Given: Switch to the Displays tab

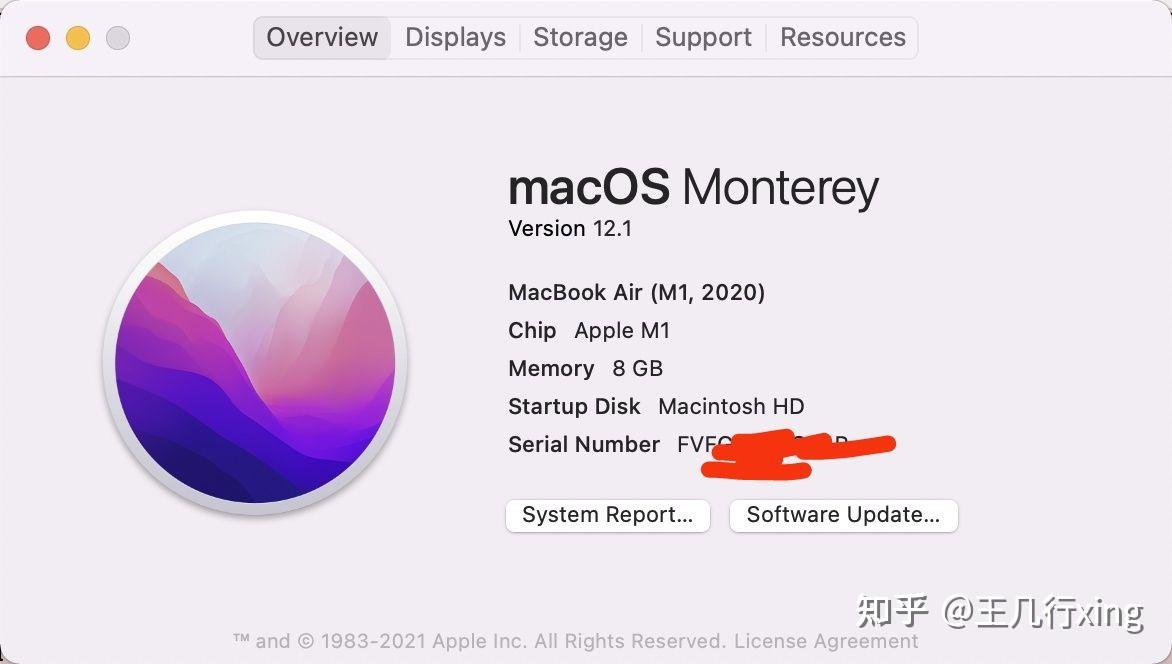Looking at the screenshot, I should click(x=454, y=37).
